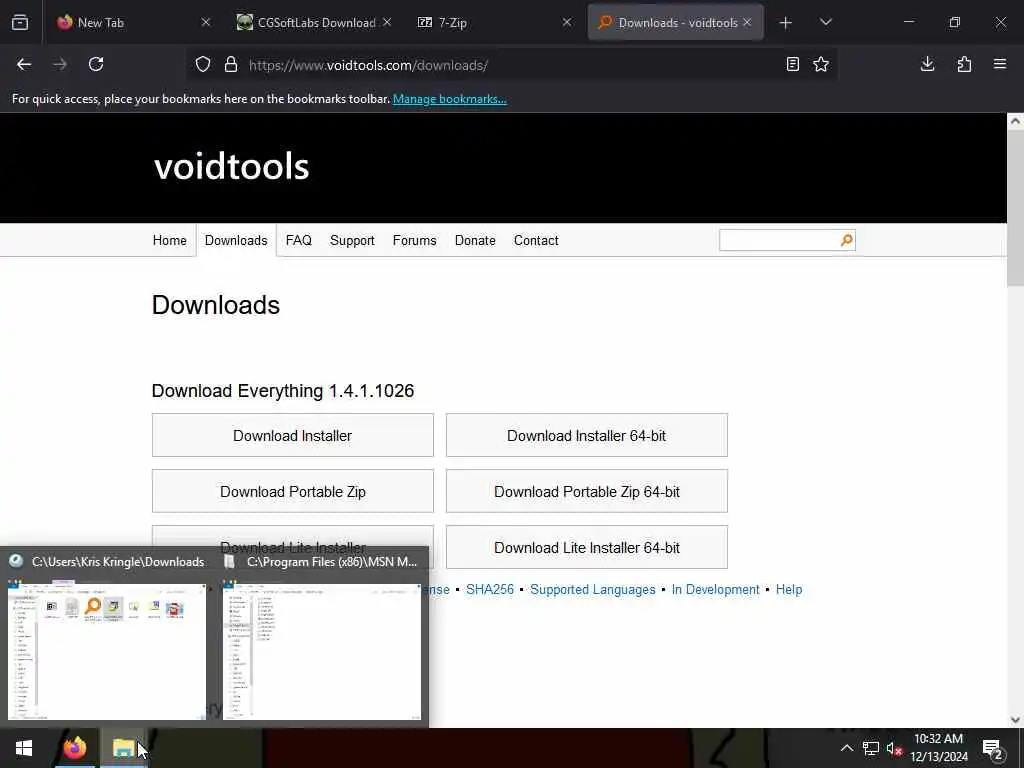Toggle reader view icon in address bar
Image resolution: width=1024 pixels, height=768 pixels.
(x=792, y=64)
